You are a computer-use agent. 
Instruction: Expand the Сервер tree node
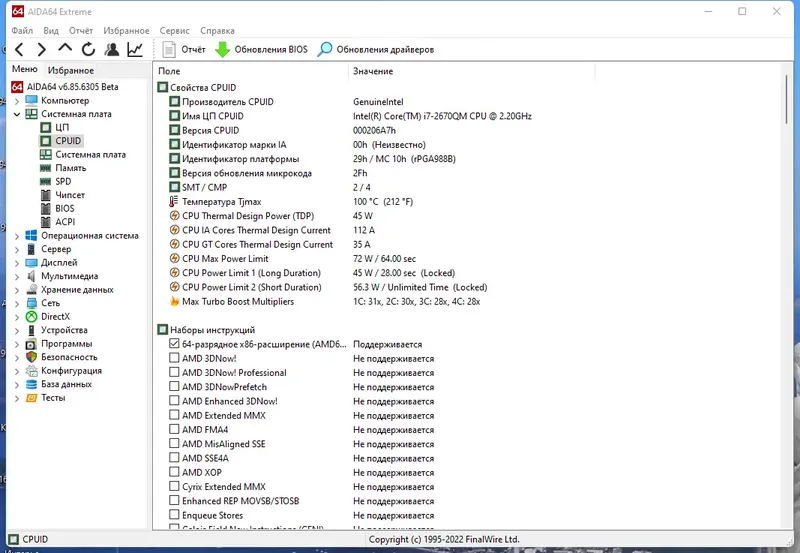[x=17, y=249]
